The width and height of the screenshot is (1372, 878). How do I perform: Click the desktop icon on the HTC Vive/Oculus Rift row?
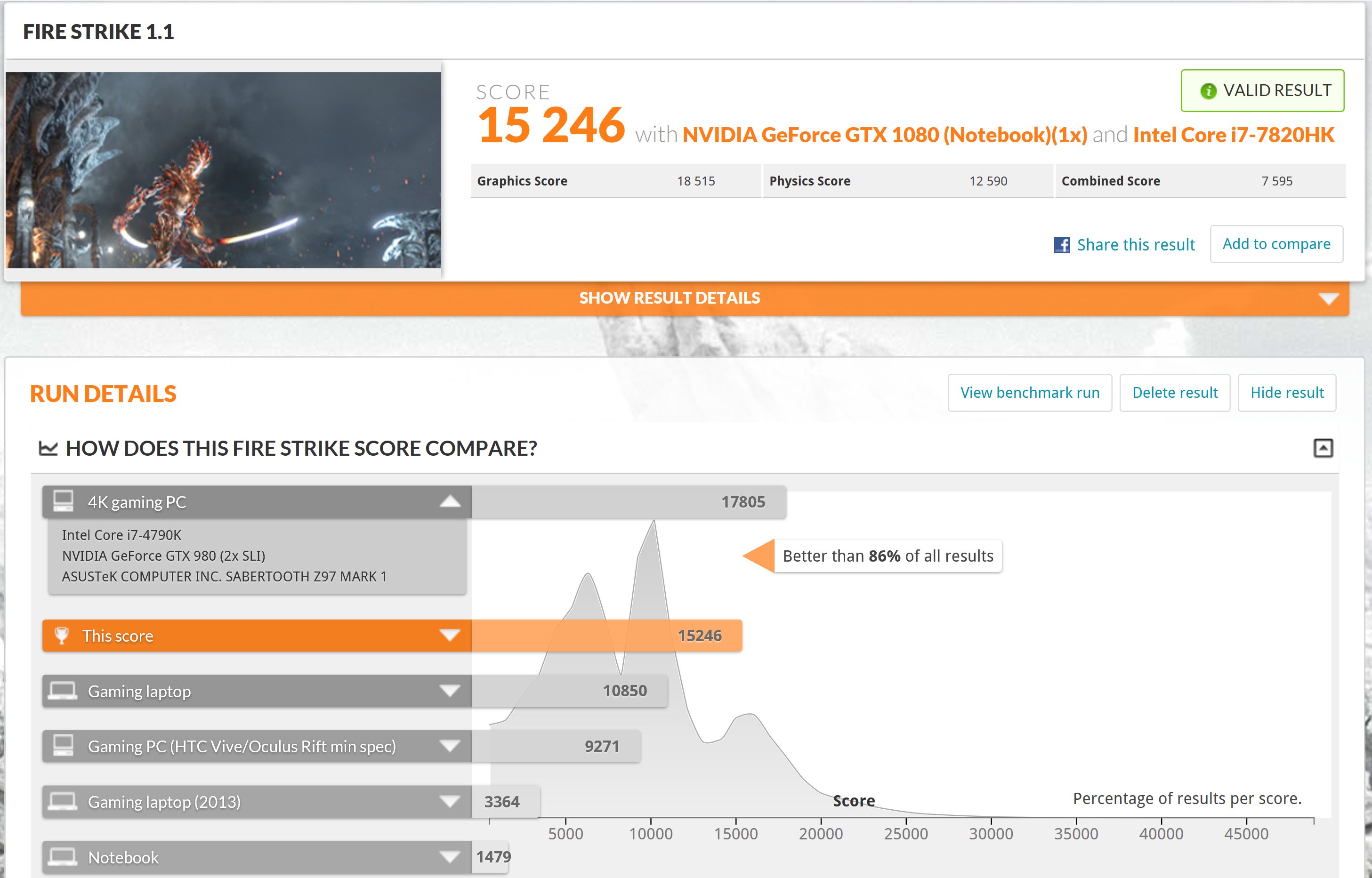[63, 745]
